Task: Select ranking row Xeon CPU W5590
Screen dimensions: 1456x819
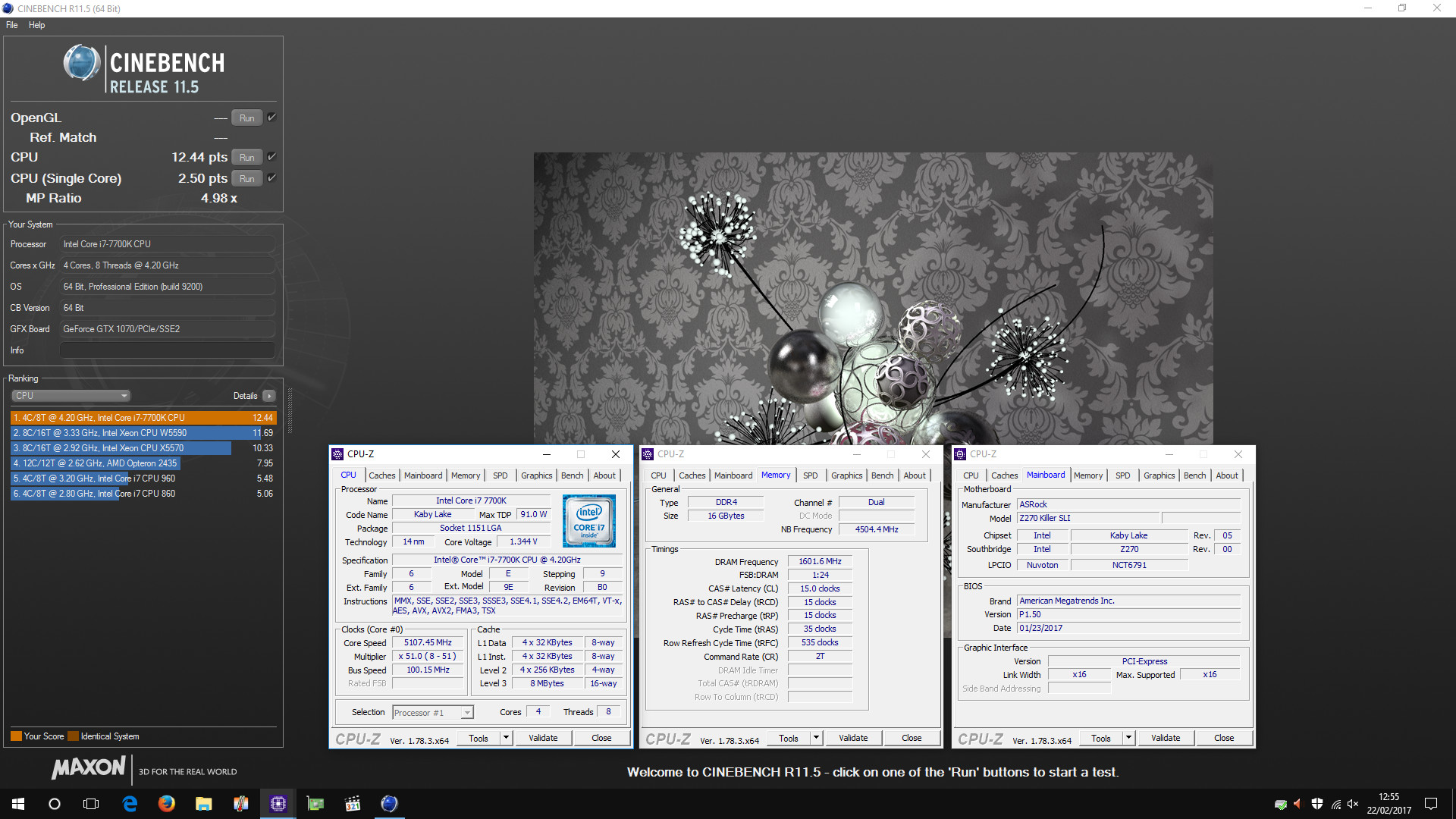Action: [143, 433]
